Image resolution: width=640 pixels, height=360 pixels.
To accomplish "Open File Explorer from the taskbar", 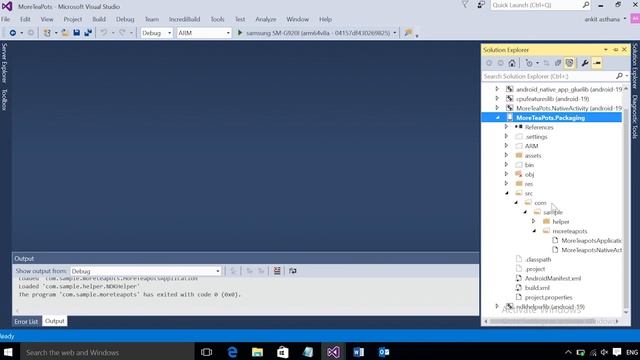I will [x=258, y=352].
